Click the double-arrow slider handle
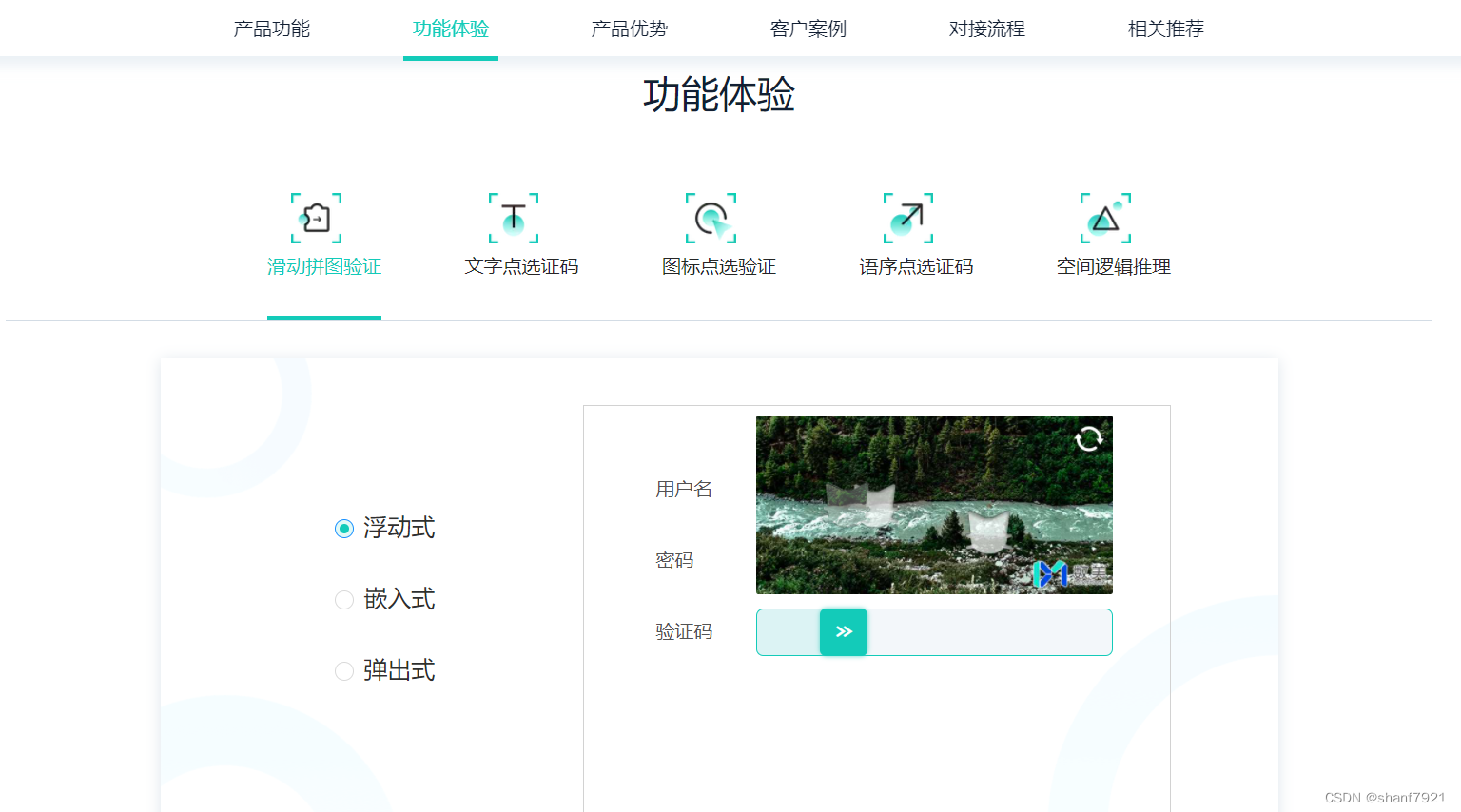Image resolution: width=1461 pixels, height=812 pixels. [844, 632]
